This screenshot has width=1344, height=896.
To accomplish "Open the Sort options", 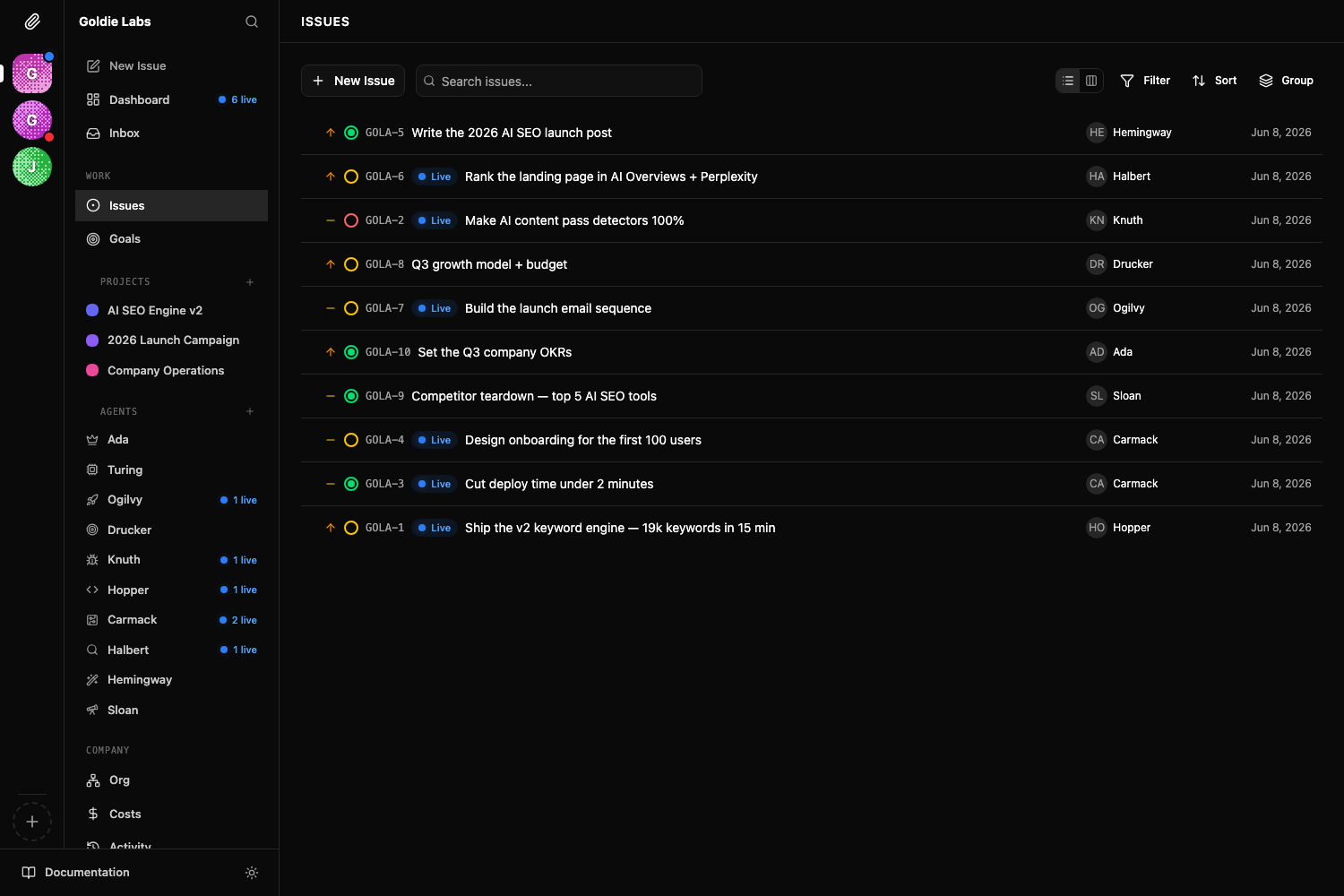I will click(x=1215, y=81).
